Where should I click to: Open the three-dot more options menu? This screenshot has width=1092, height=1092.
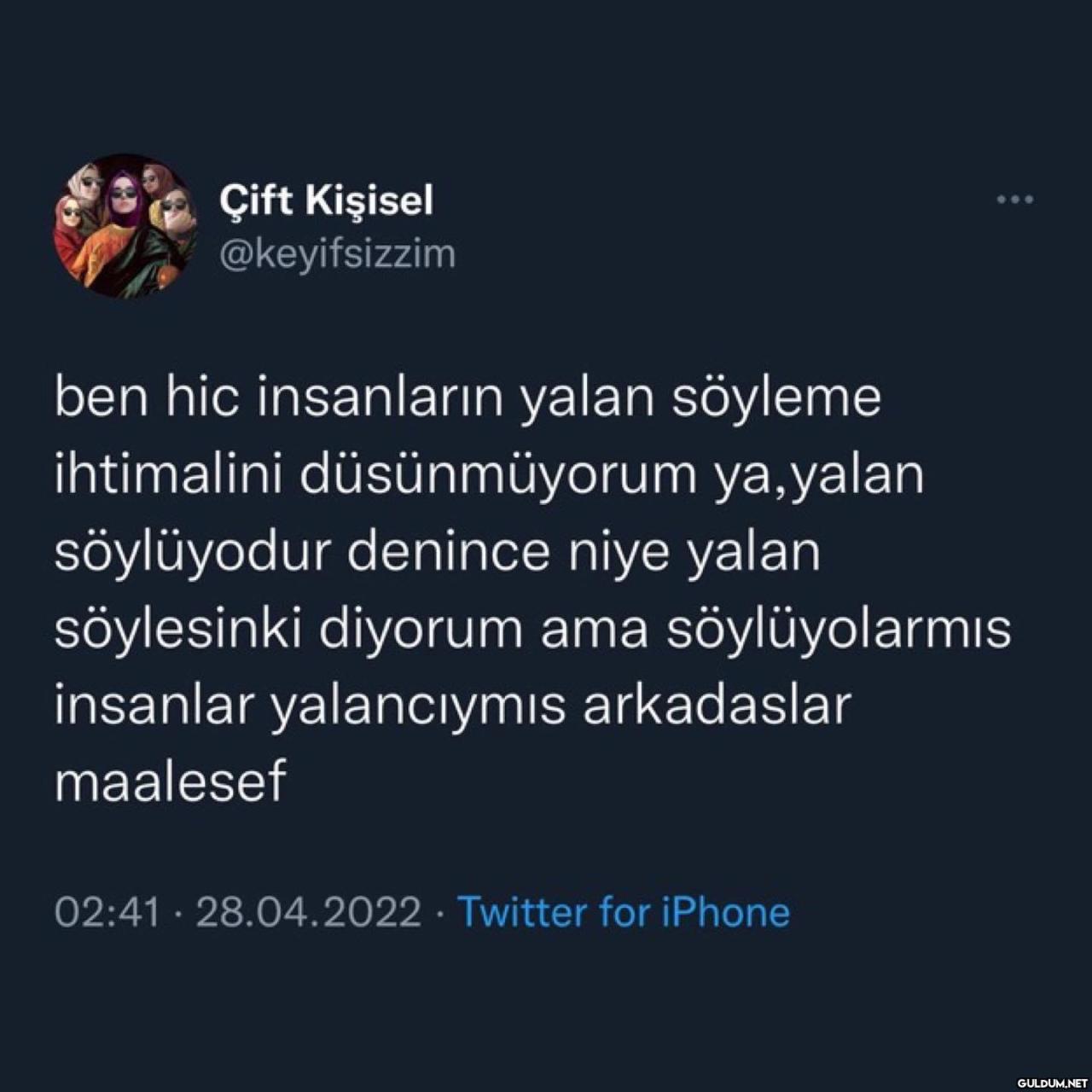click(x=1015, y=200)
